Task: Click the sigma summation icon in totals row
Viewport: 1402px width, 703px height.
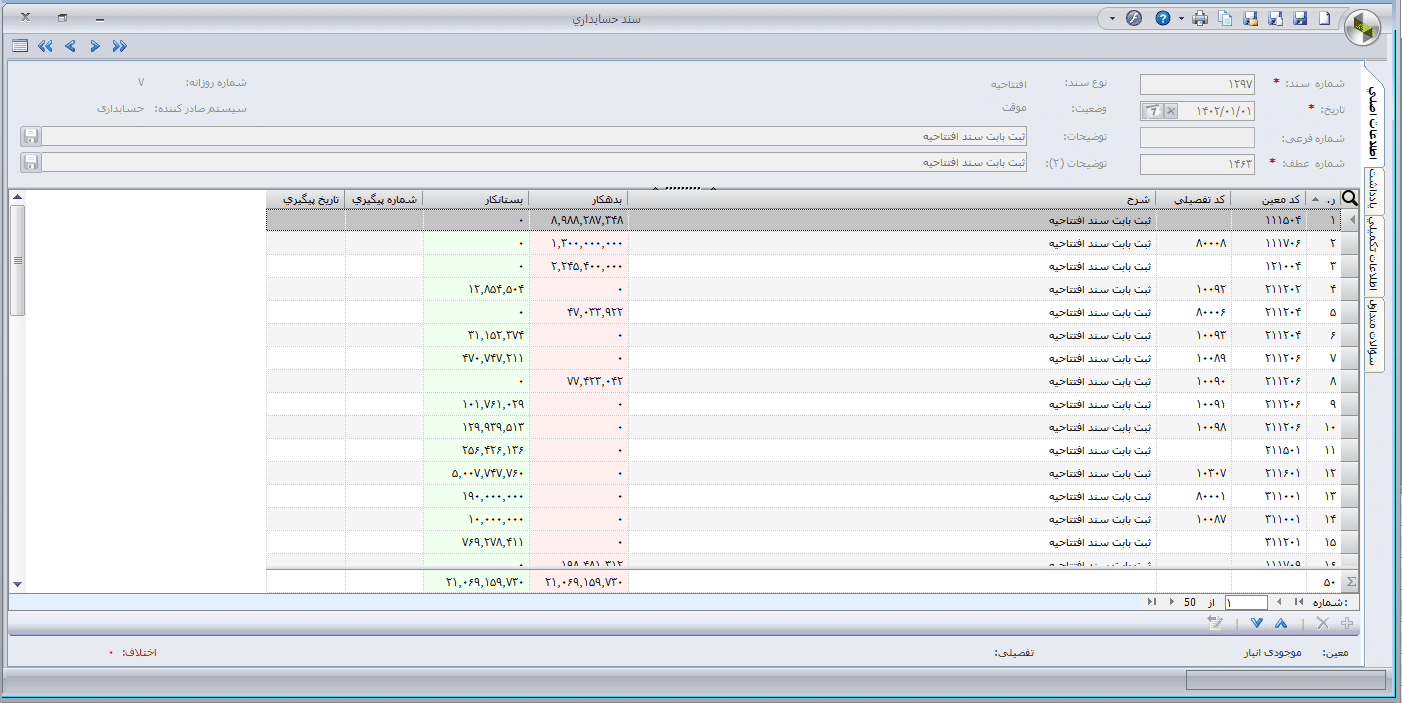Action: click(1351, 581)
